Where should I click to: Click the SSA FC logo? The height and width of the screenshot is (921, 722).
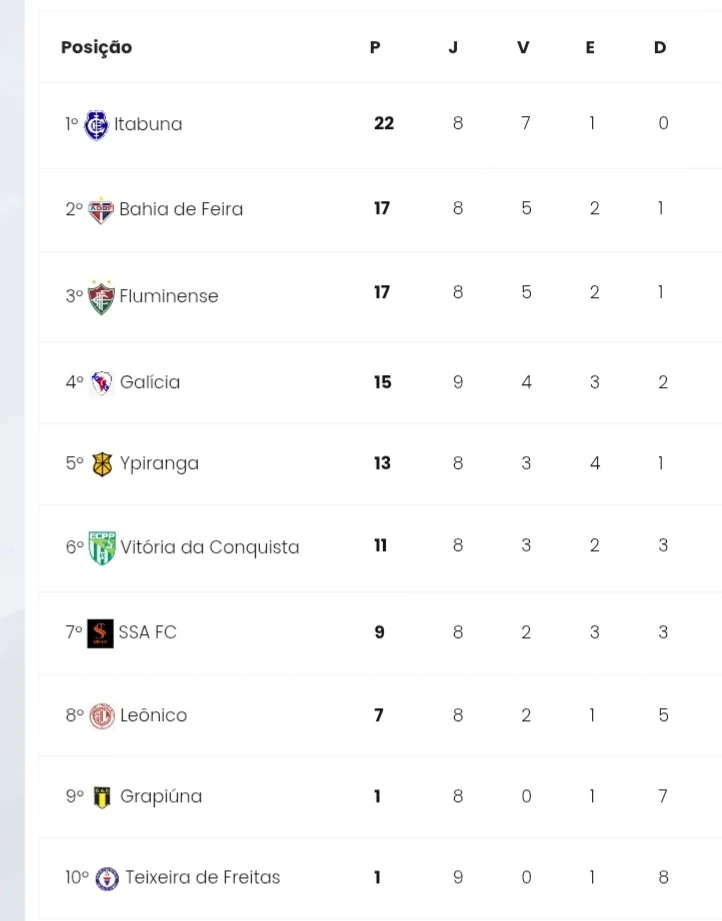[x=100, y=633]
